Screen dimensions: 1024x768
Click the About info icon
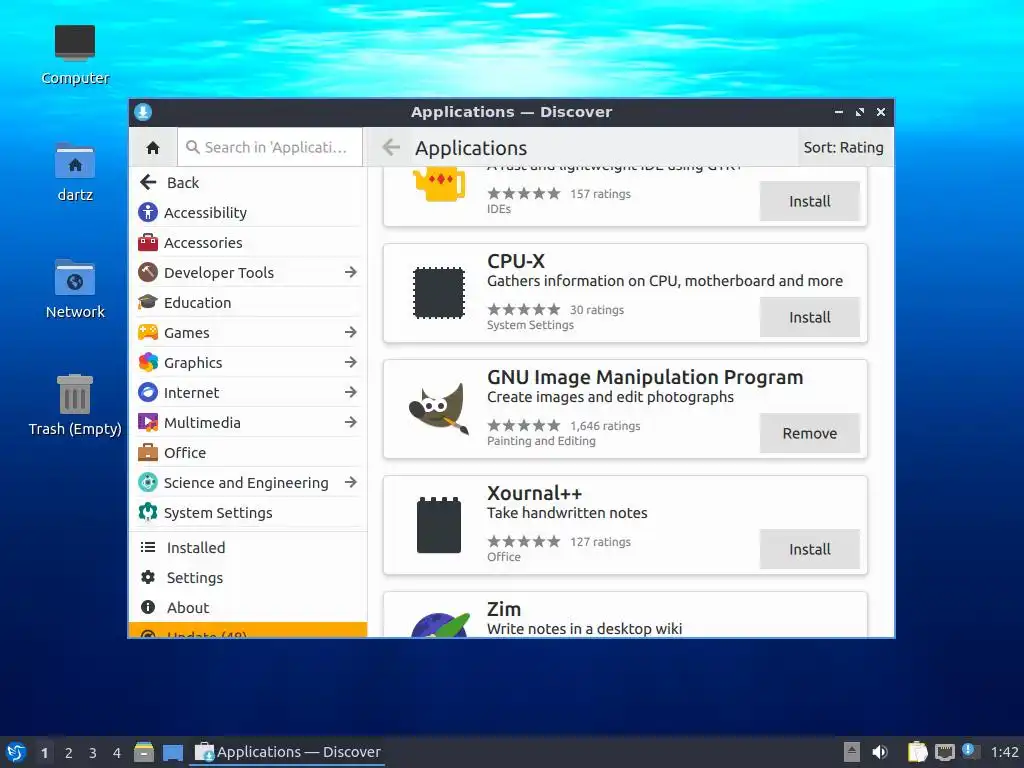tap(148, 607)
